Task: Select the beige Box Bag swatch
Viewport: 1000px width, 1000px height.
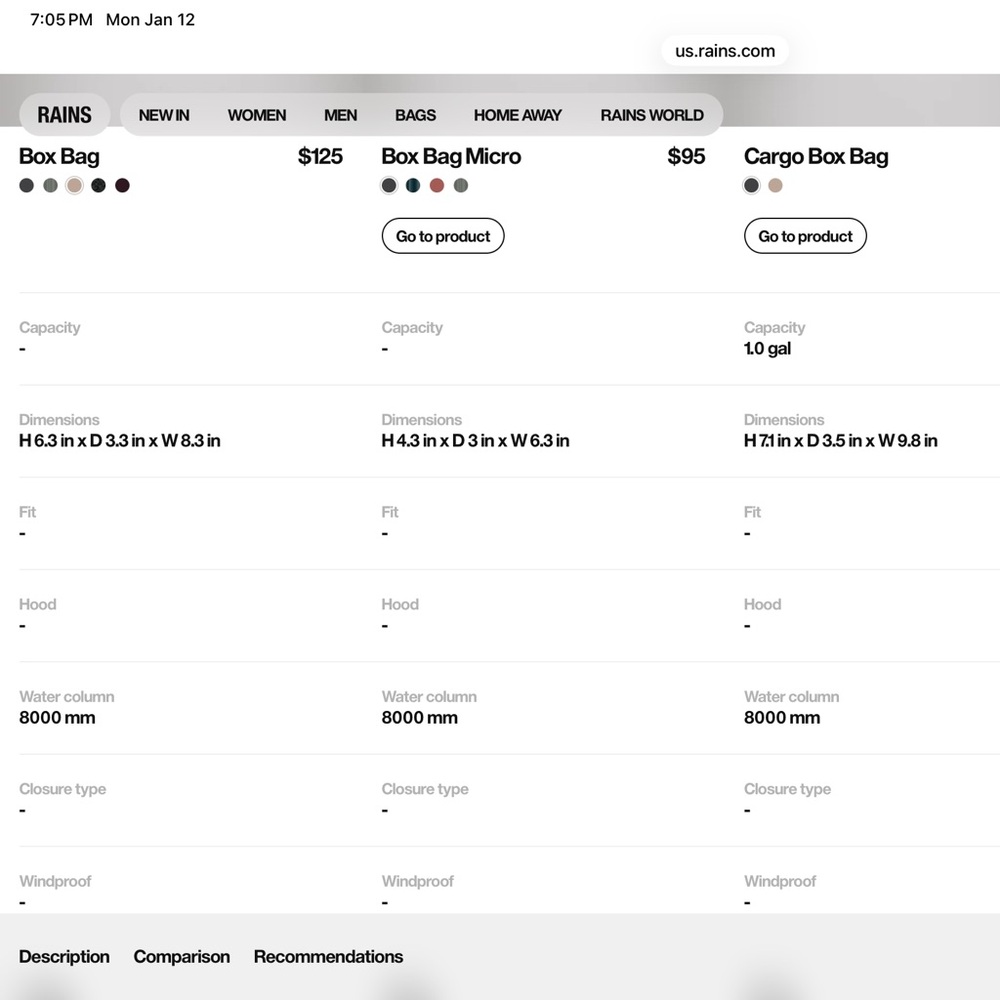Action: pos(75,186)
